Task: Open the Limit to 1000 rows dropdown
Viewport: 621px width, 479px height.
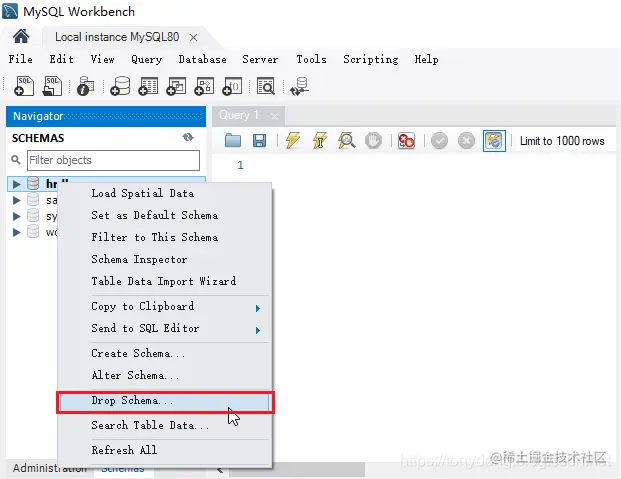Action: point(562,141)
